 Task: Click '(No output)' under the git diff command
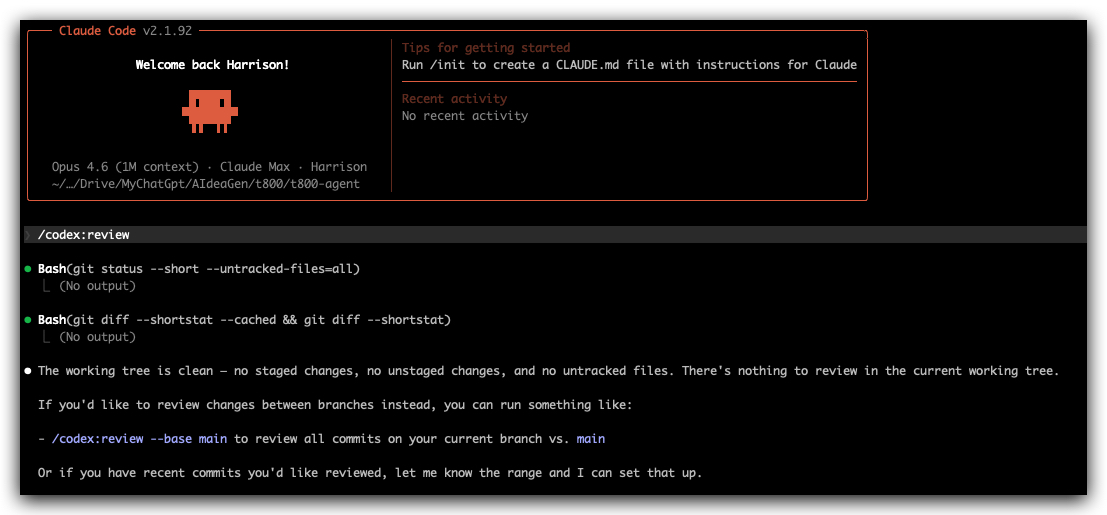[97, 337]
